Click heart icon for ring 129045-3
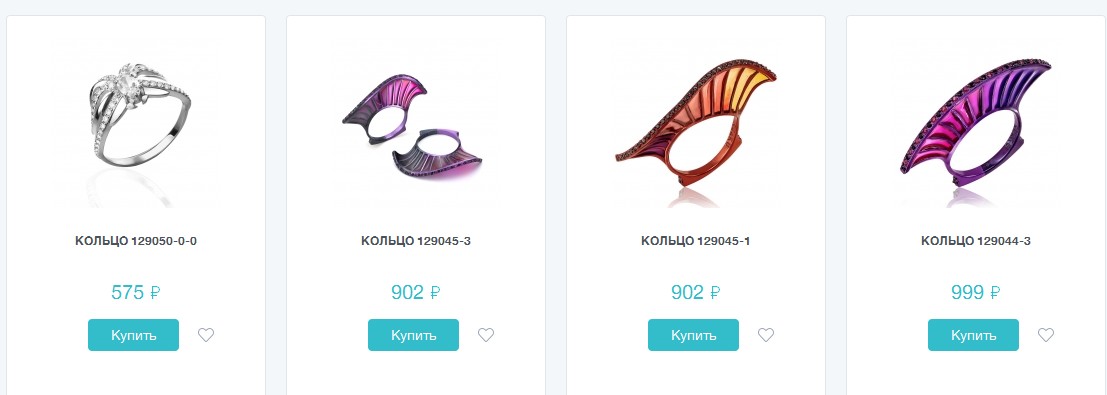 (x=486, y=335)
